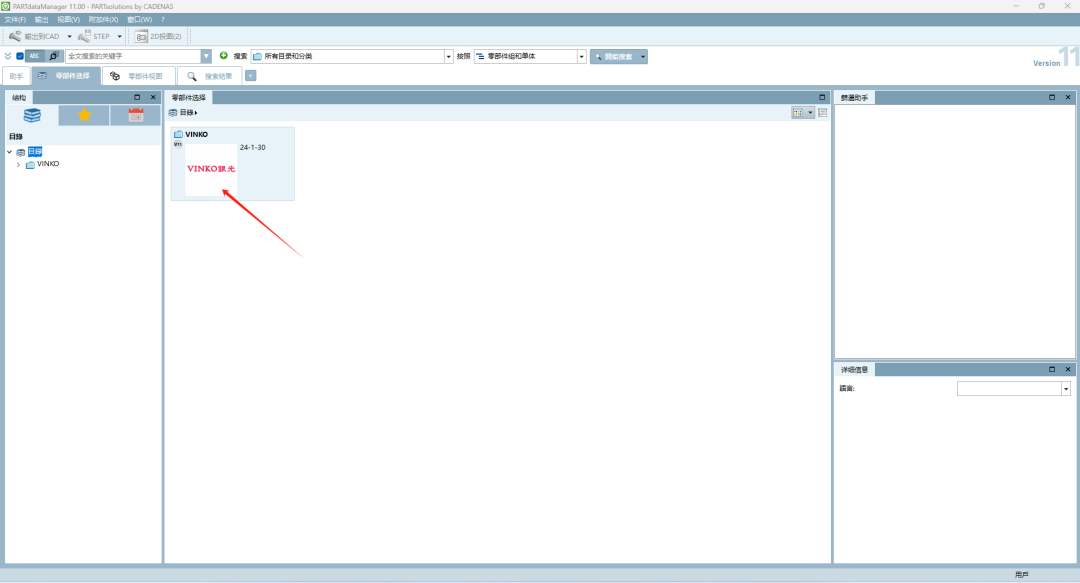Open the STEP format dropdown arrow
Viewport: 1080px width, 583px height.
(119, 37)
